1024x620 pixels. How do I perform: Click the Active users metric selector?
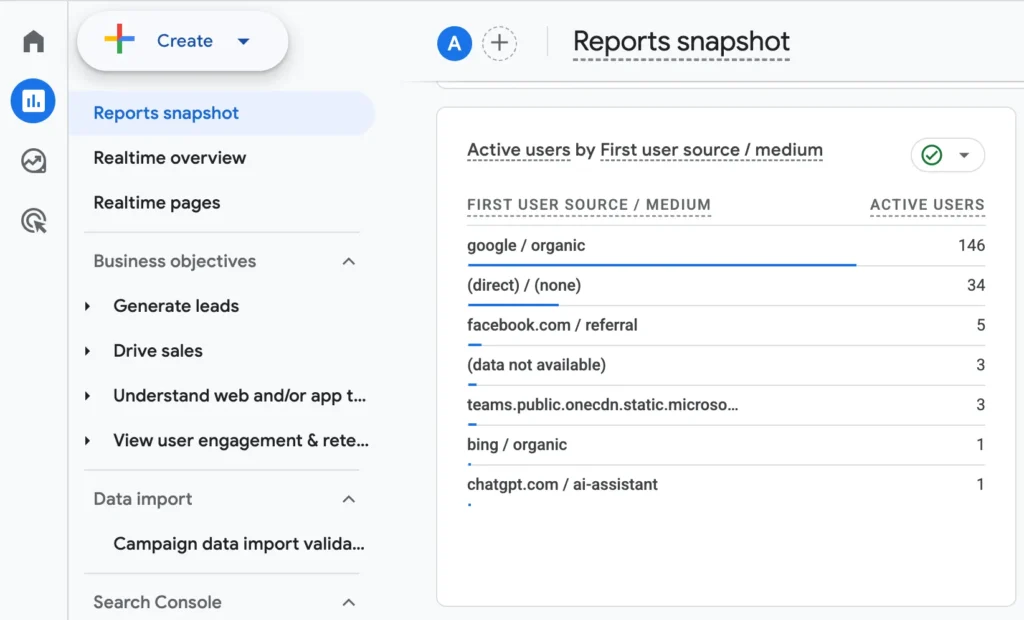(519, 150)
